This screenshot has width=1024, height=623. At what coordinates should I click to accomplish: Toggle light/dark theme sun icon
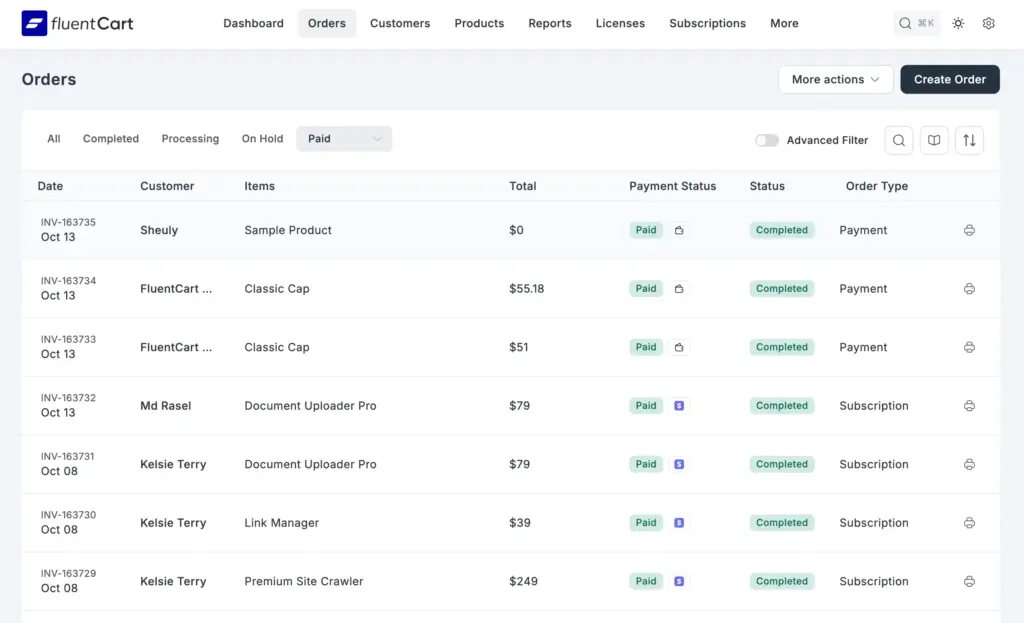point(958,23)
